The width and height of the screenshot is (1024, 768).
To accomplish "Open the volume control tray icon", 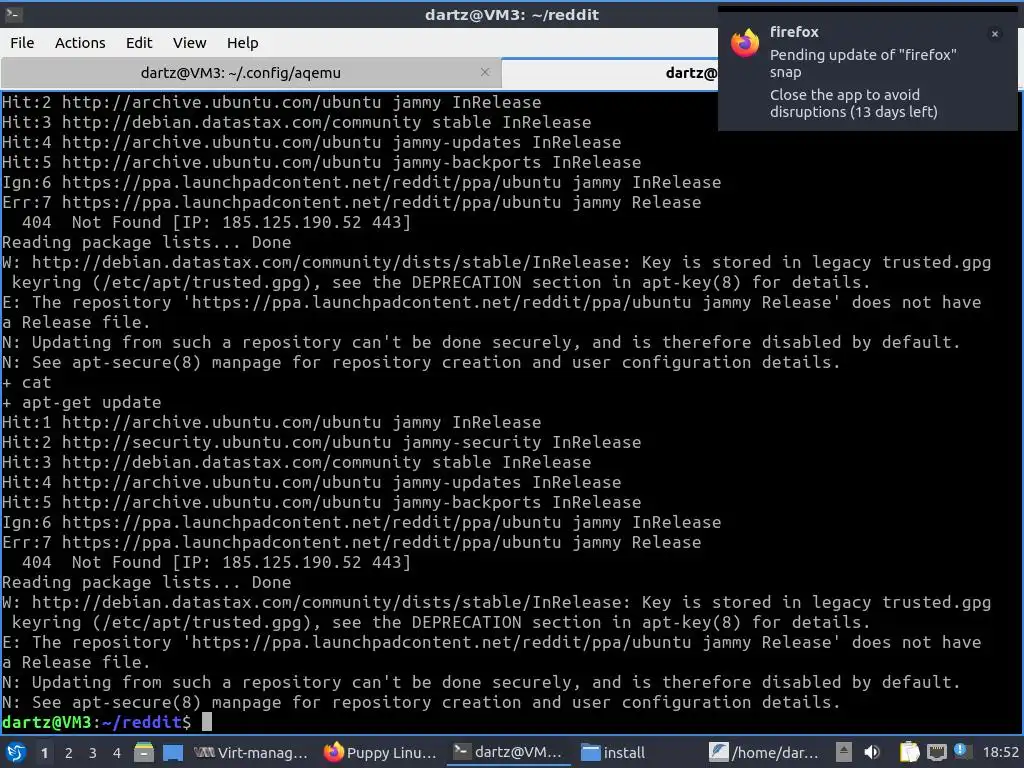I will [x=872, y=752].
